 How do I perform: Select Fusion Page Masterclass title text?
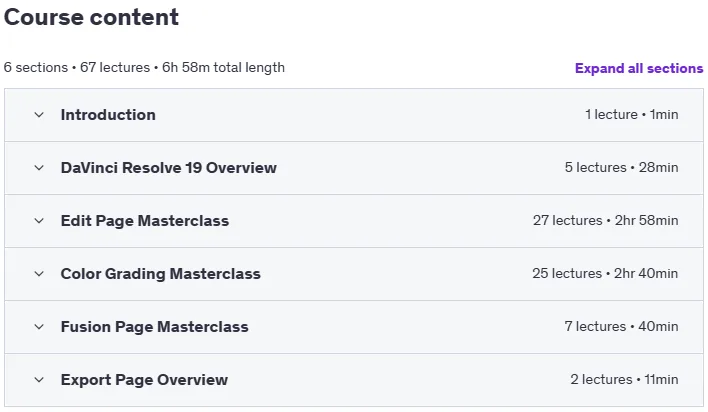(155, 327)
